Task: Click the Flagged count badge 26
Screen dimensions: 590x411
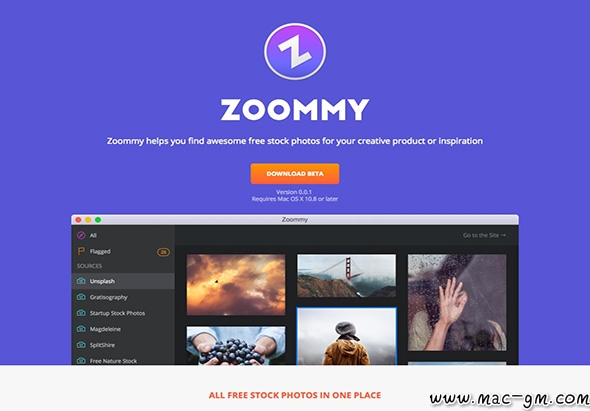Action: click(x=163, y=252)
